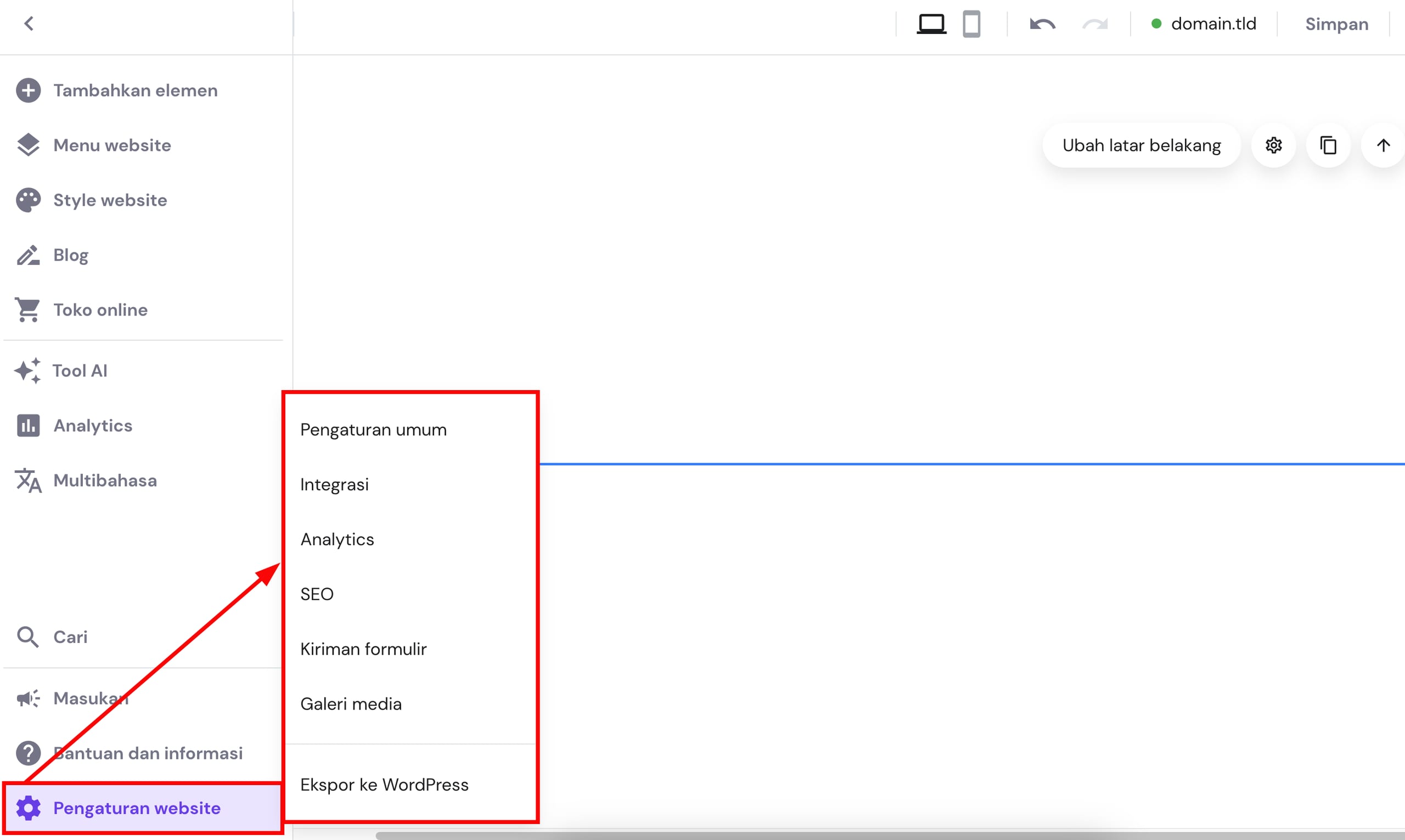Navigate back using the back arrow
1405x840 pixels.
30,24
